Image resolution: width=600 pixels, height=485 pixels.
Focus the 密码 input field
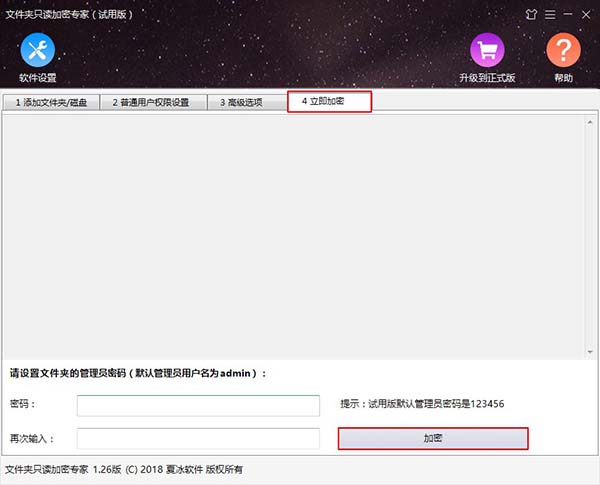198,405
